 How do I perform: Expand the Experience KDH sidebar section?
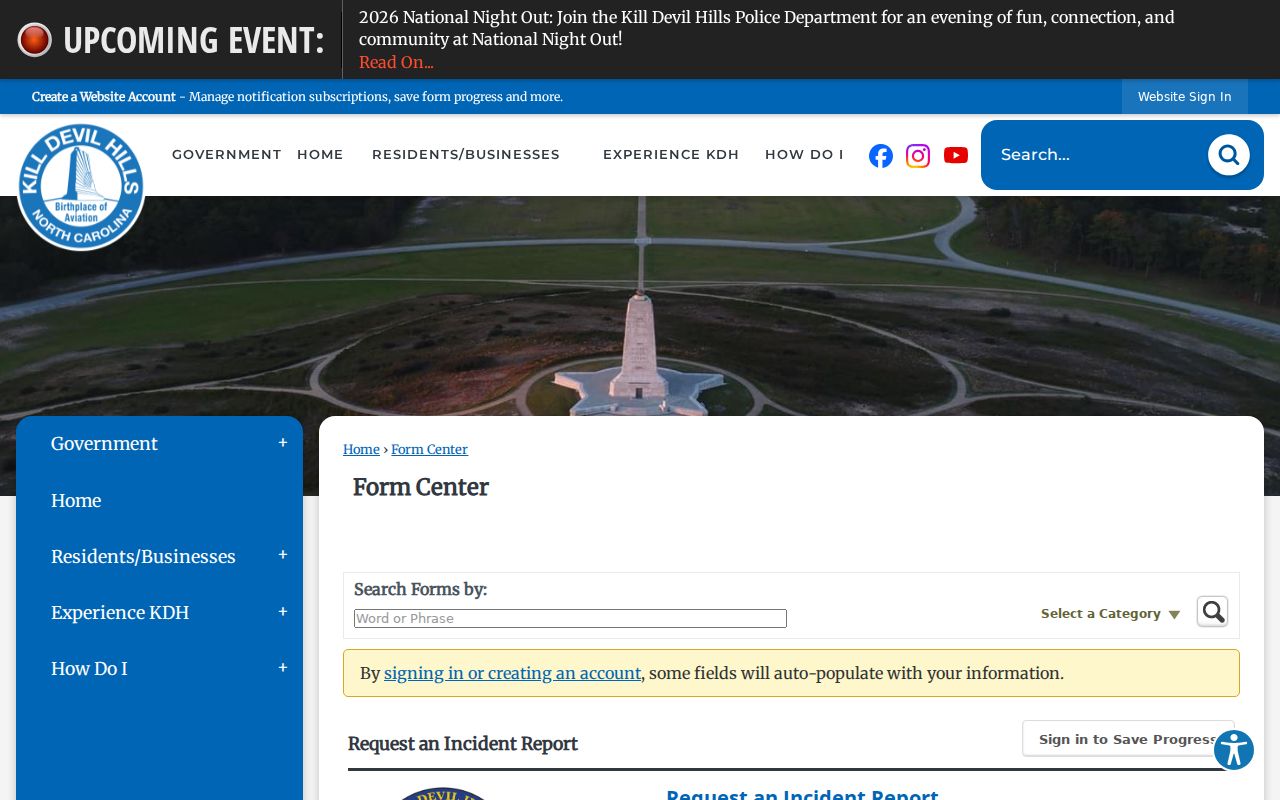[x=283, y=612]
